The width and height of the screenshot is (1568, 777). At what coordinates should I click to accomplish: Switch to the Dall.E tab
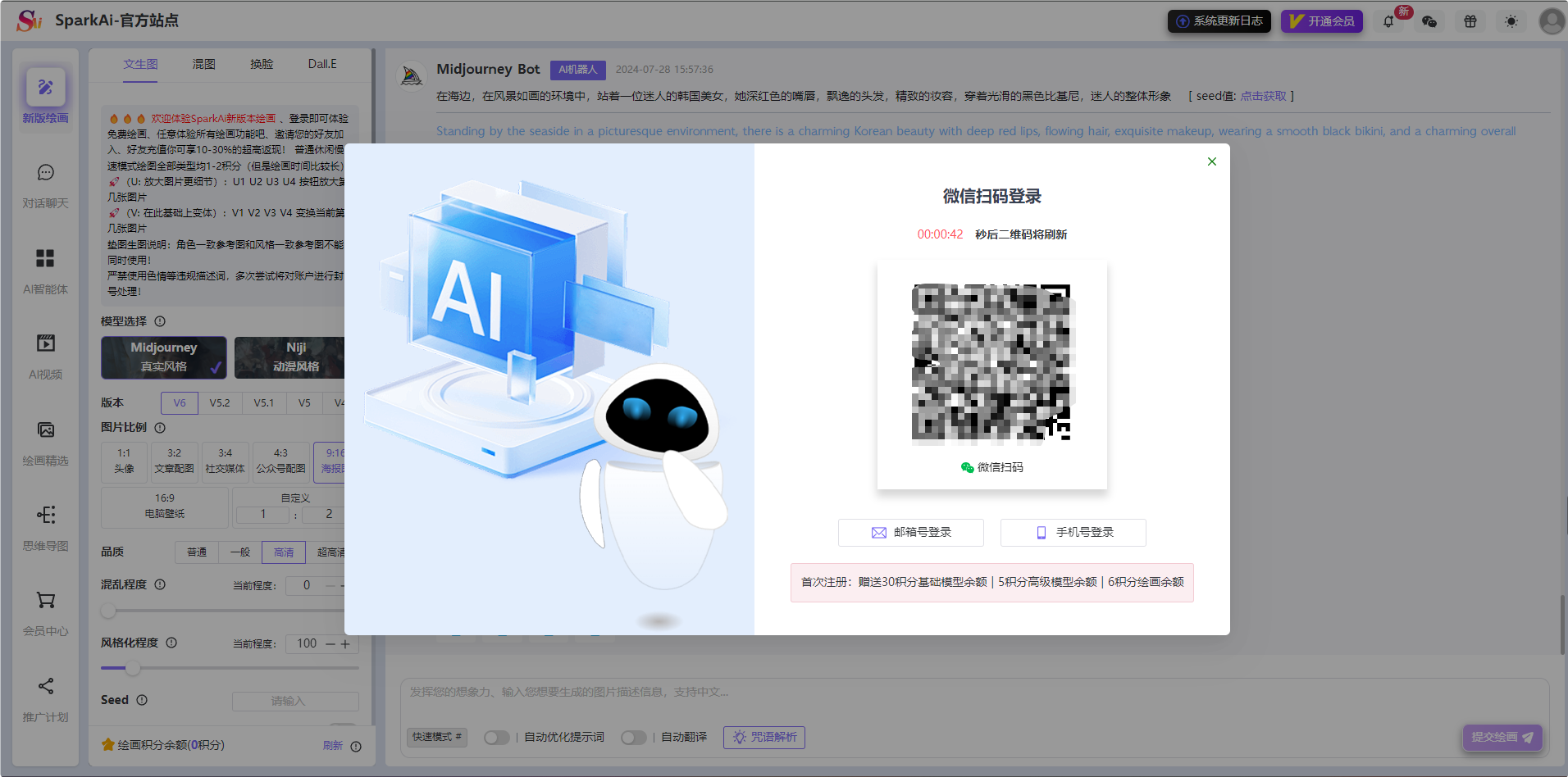click(322, 64)
